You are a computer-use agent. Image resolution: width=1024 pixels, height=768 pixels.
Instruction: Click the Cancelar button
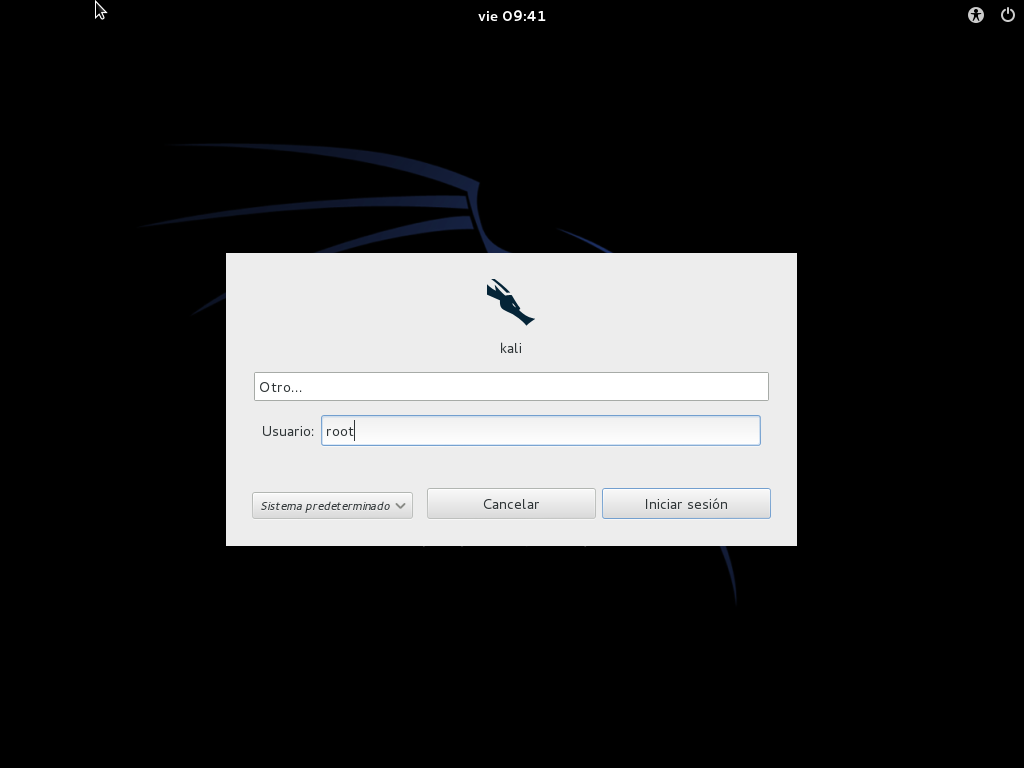(511, 504)
